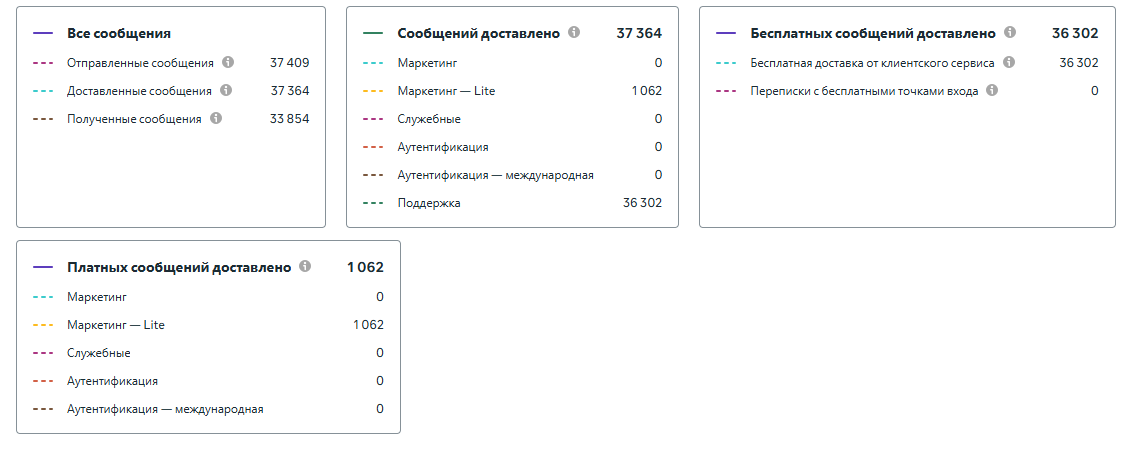1130x451 pixels.
Task: Click info icon next to Отправленные сообщения
Action: click(x=228, y=62)
